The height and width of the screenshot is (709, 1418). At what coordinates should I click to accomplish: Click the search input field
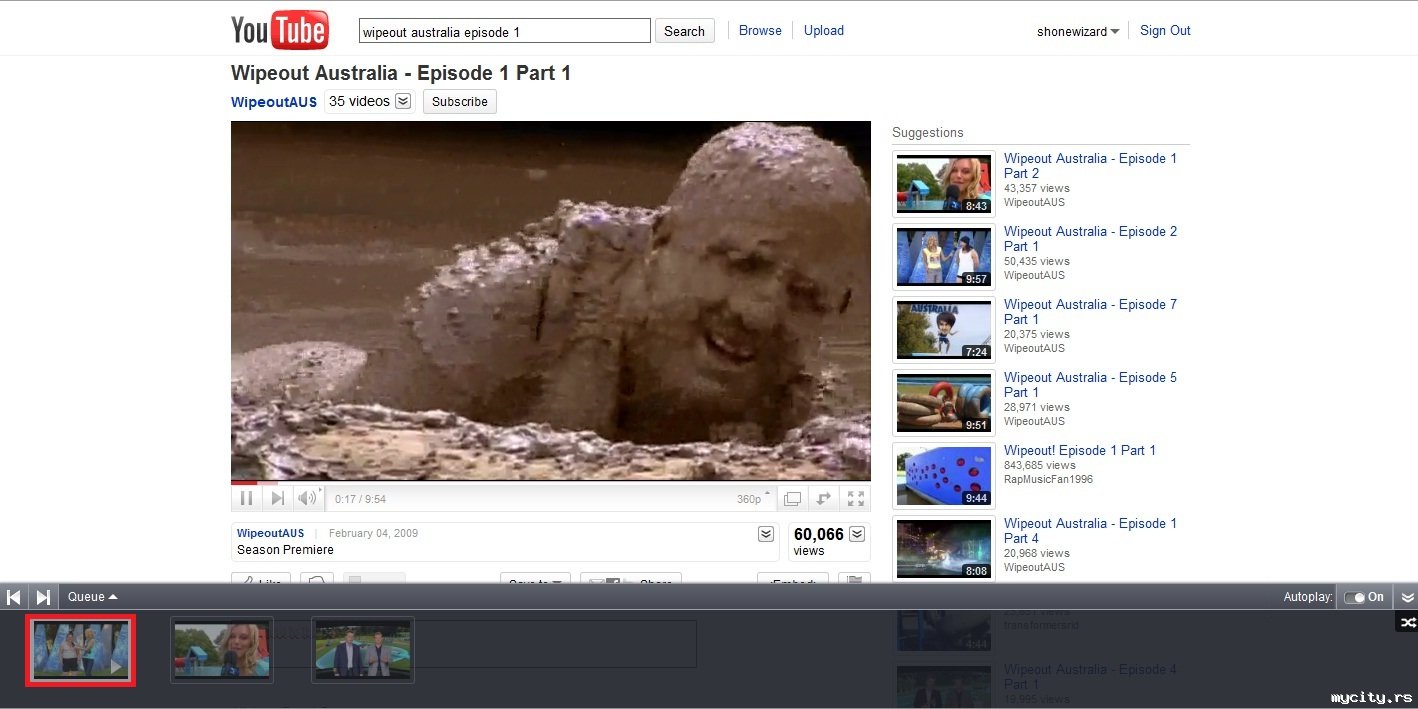(x=505, y=31)
